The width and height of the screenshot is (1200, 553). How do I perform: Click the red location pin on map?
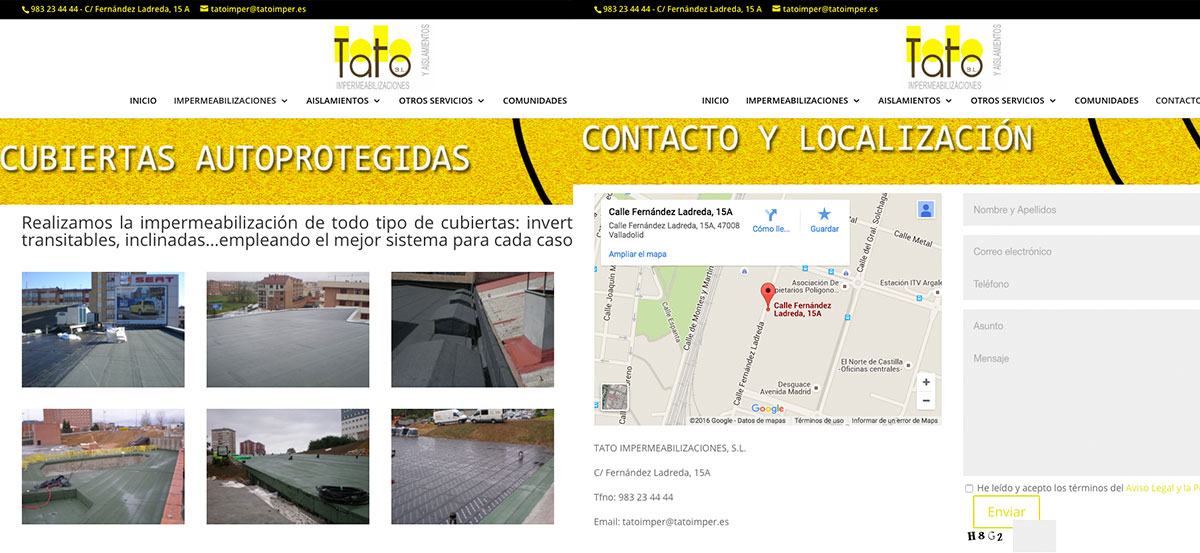click(767, 295)
